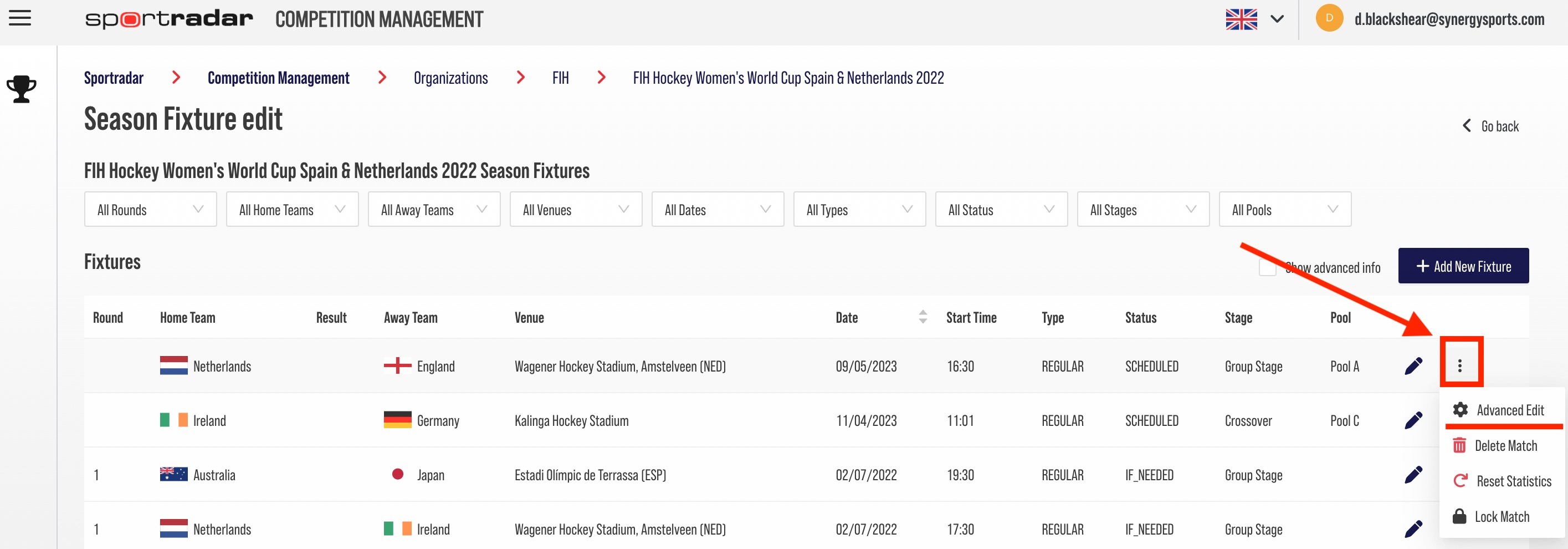Click the Netherlands flag in the first row

pos(173,365)
